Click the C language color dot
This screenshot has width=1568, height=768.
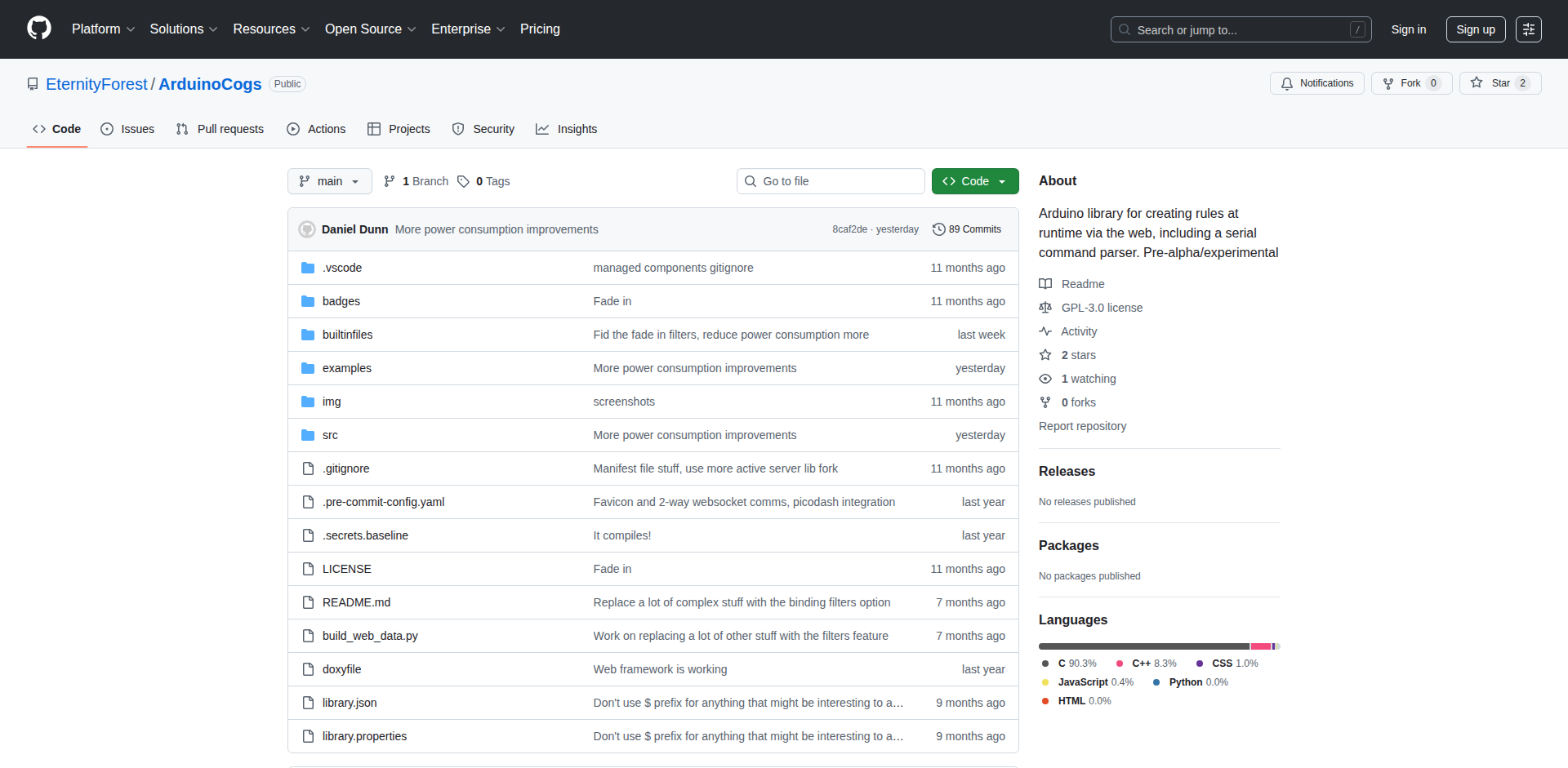(x=1045, y=664)
